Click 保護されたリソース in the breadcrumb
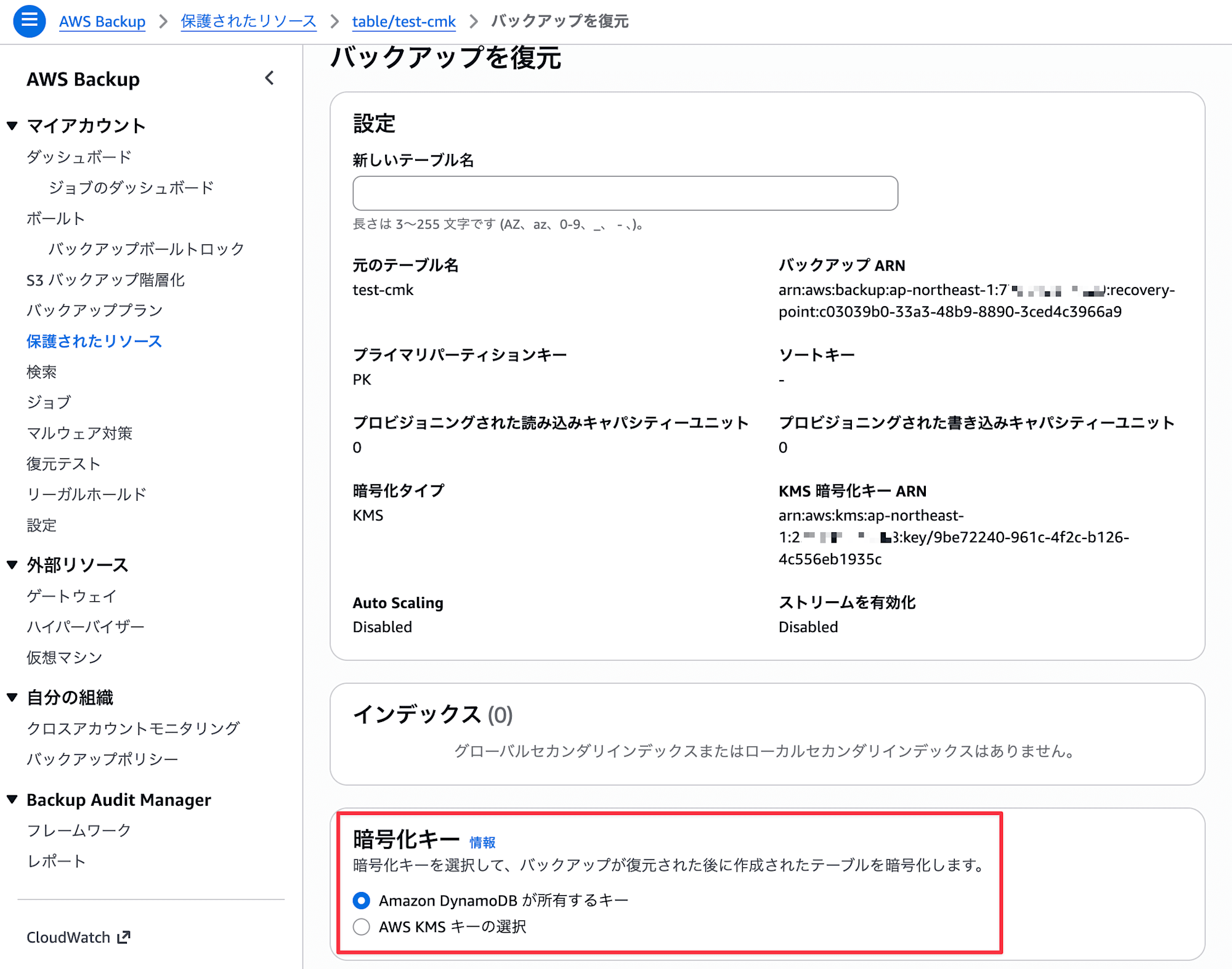Screen dimensions: 1232x969 [x=248, y=22]
